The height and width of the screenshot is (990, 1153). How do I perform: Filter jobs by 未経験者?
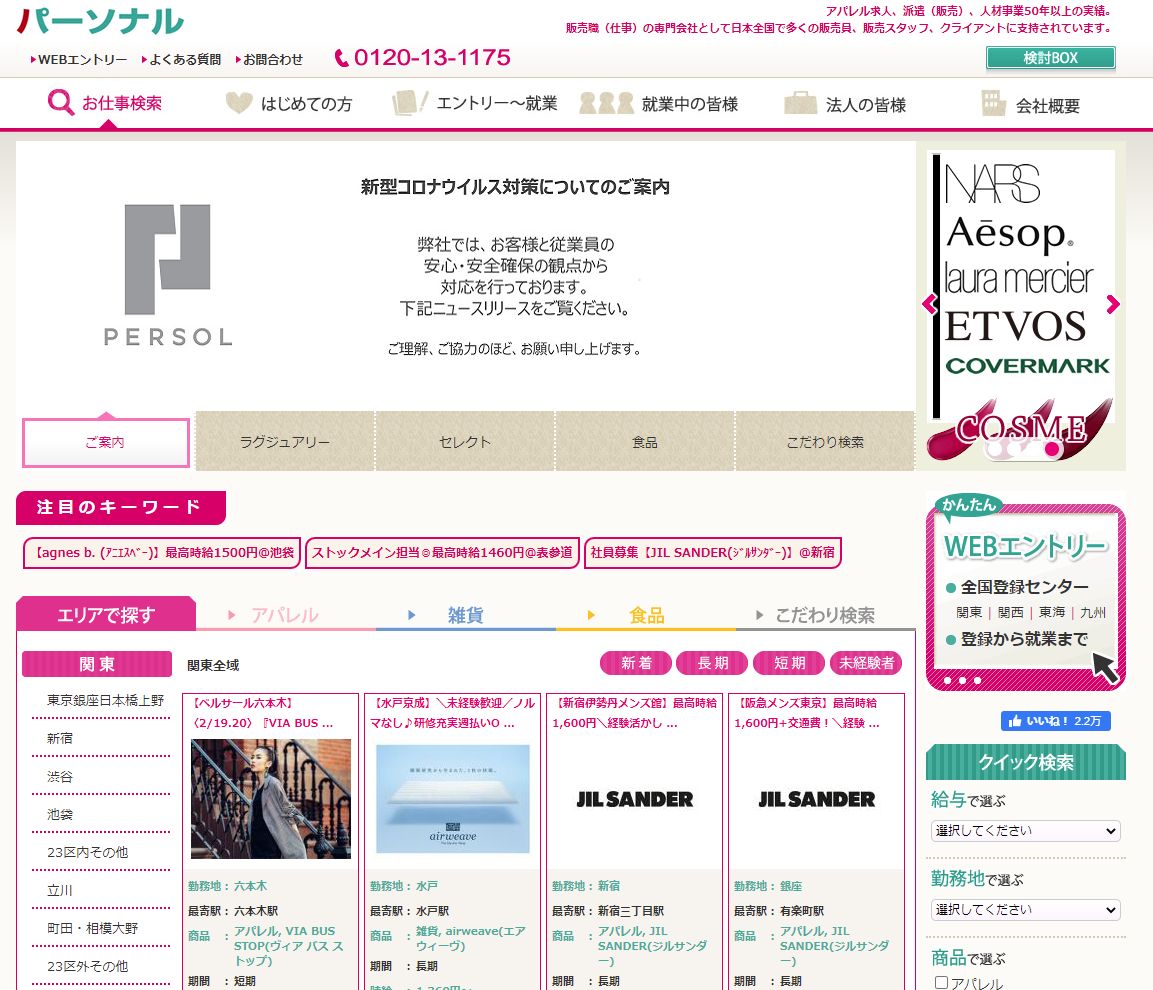(866, 663)
